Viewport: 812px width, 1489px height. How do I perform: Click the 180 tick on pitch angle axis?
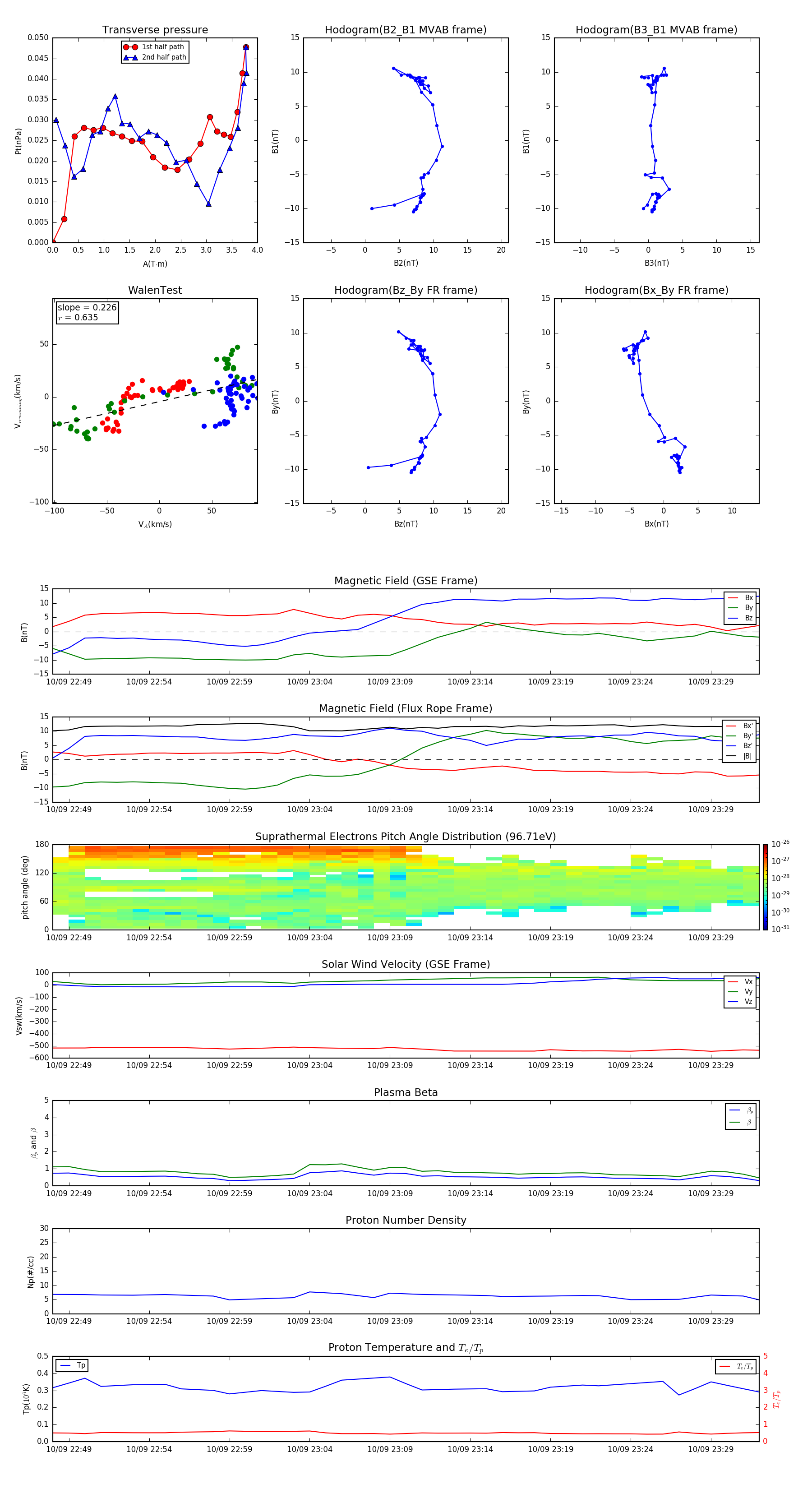42,845
